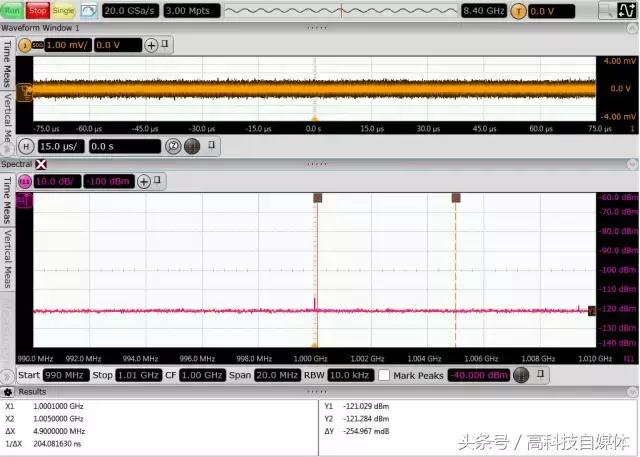Open the Vertical Meas side tab
The height and width of the screenshot is (457, 640).
[7, 108]
